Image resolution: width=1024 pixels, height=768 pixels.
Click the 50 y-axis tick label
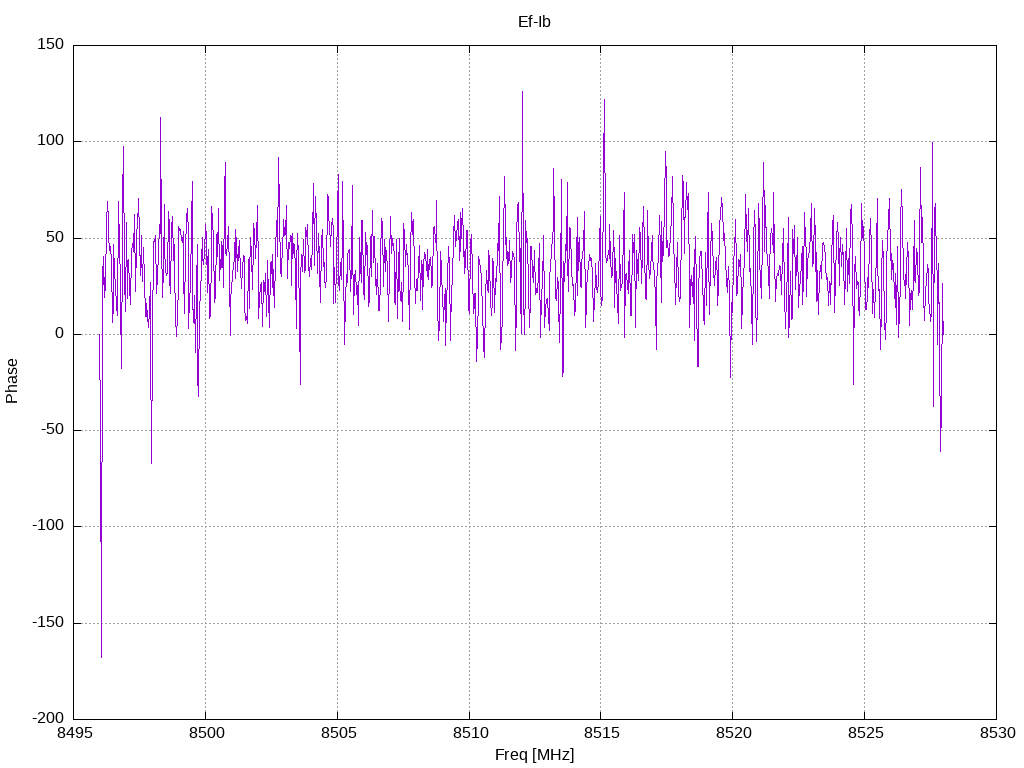[x=55, y=237]
